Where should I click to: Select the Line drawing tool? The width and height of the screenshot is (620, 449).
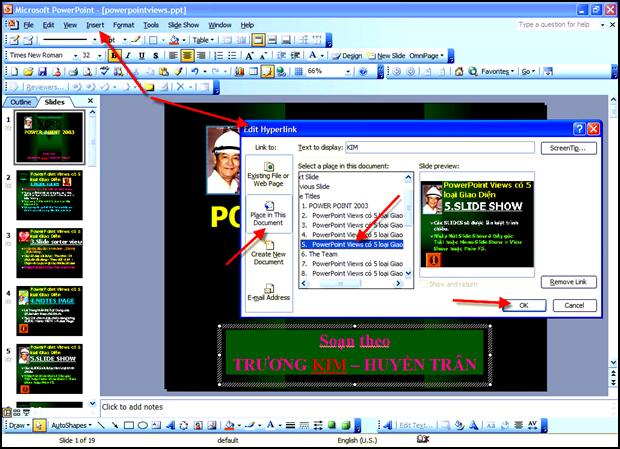pos(101,425)
